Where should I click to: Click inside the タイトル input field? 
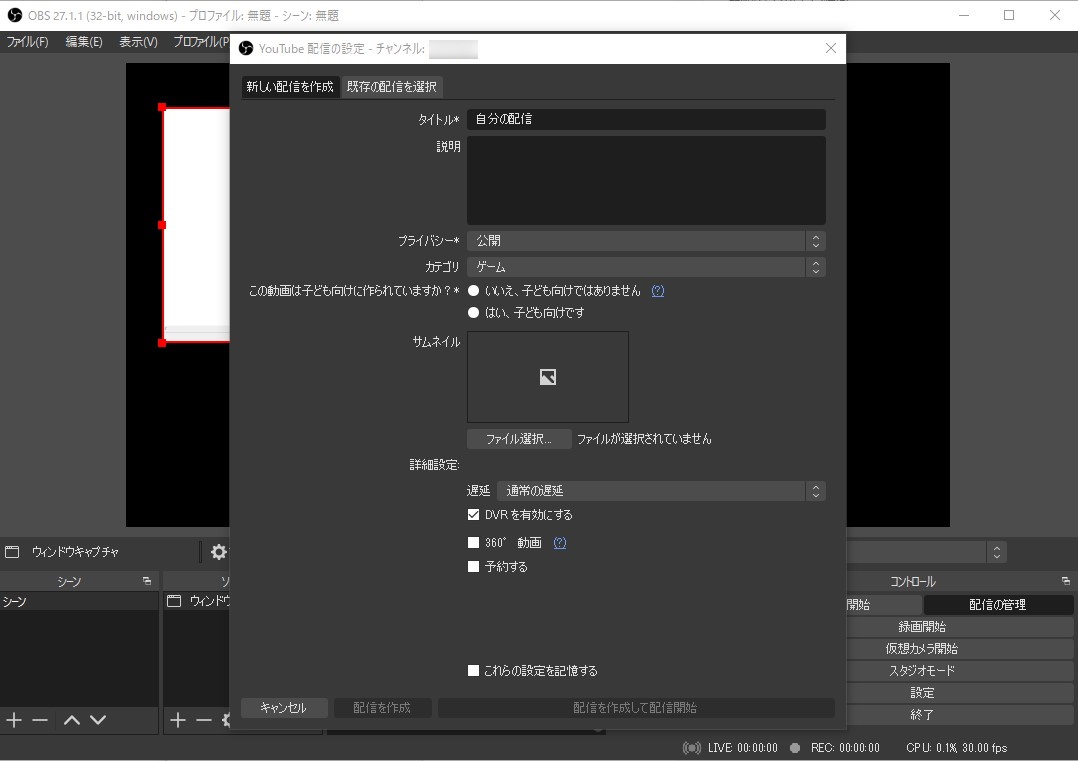point(645,118)
